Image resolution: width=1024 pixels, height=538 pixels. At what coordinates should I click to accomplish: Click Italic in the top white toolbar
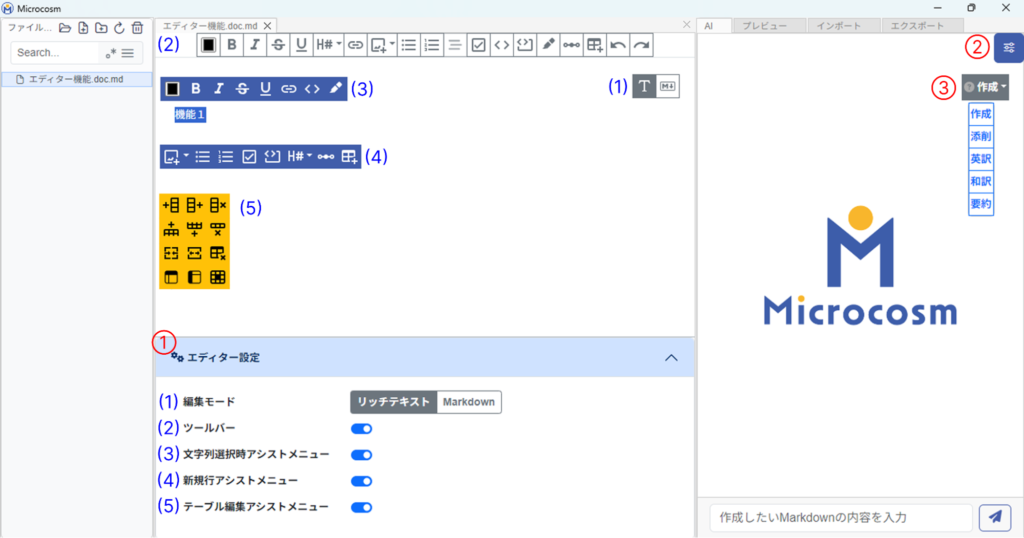(x=255, y=45)
